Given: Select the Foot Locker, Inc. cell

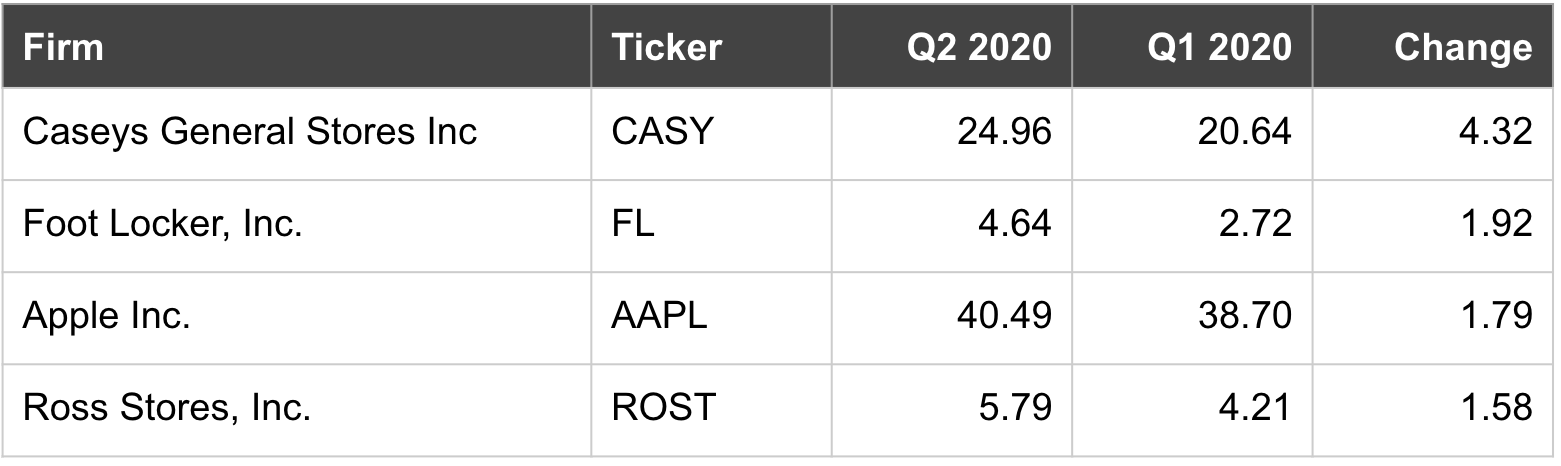Looking at the screenshot, I should 162,224.
